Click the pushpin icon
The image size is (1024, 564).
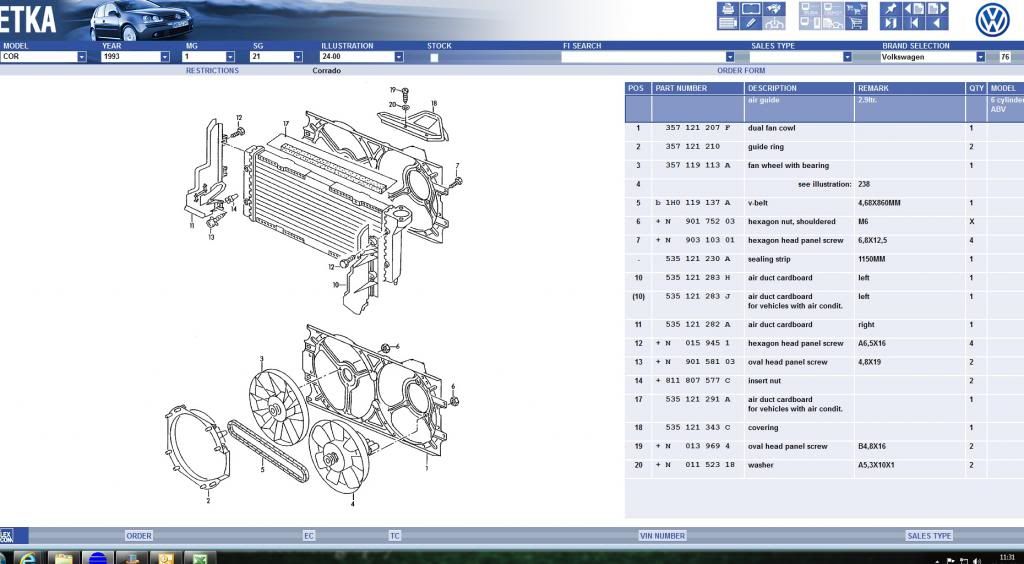(889, 9)
